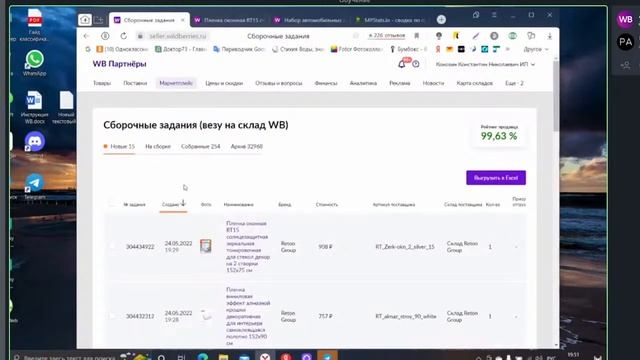Open the new text document on desktop

point(65,107)
